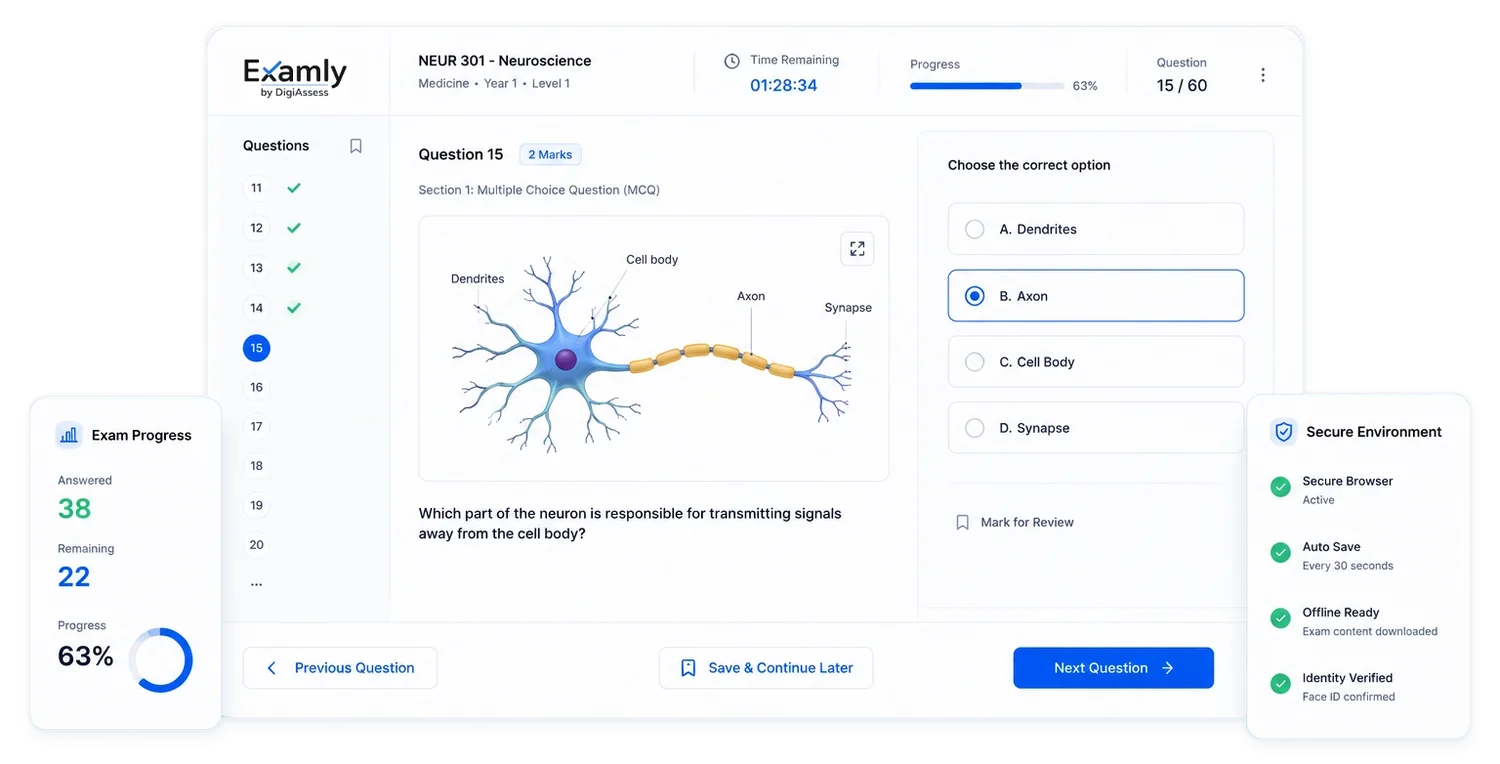
Task: Click the 2 Marks badge
Action: pos(550,155)
